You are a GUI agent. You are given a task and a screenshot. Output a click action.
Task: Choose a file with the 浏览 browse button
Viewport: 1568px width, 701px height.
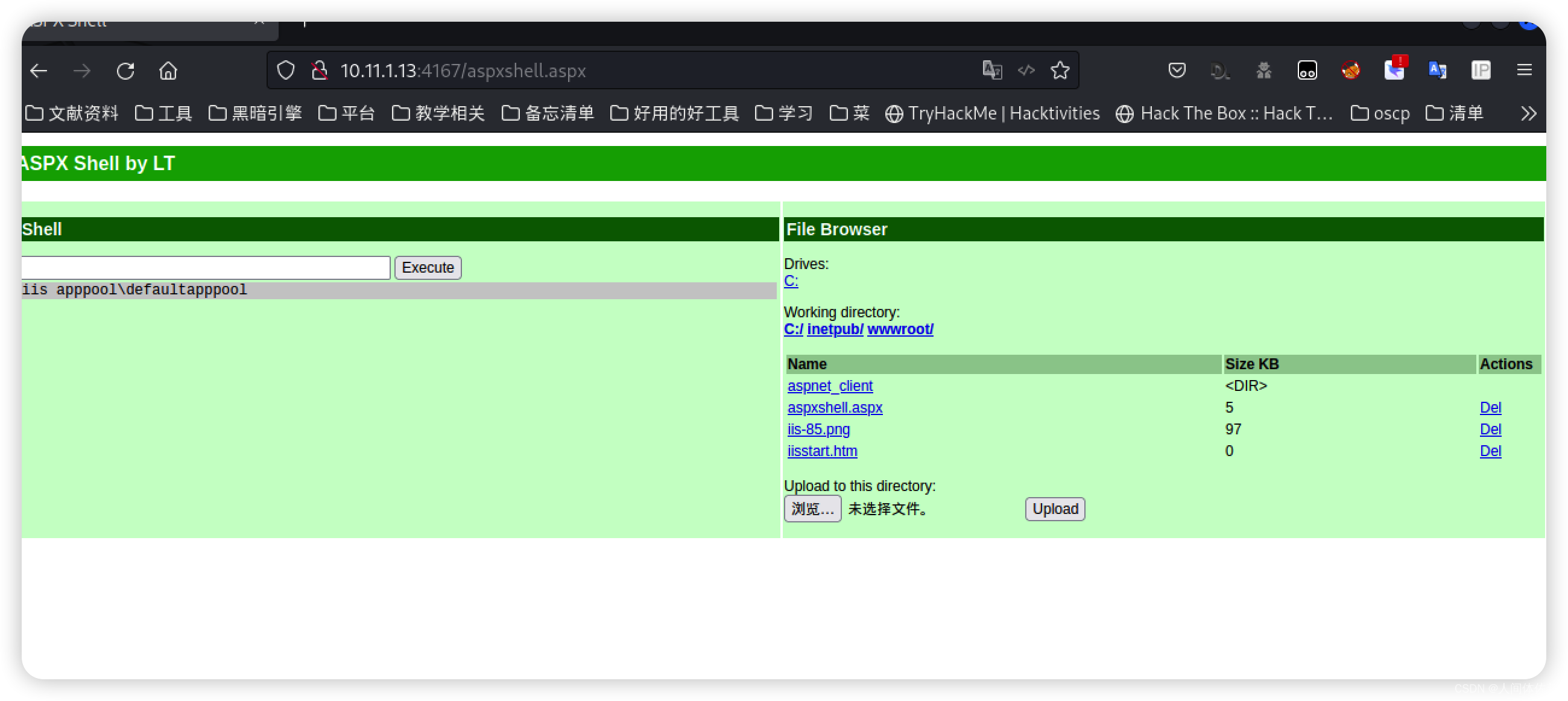[x=812, y=509]
